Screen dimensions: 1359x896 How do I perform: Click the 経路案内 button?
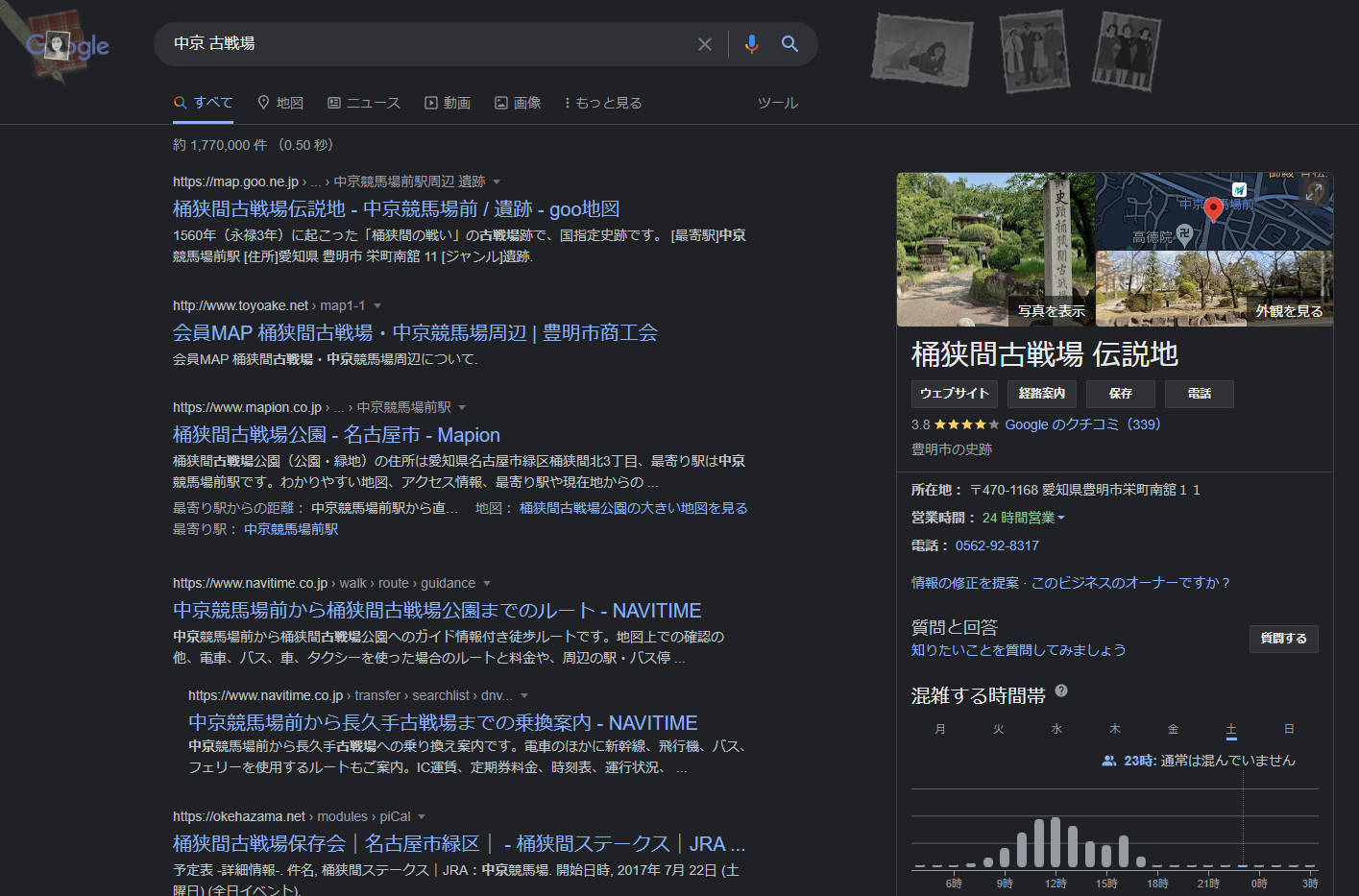1041,394
